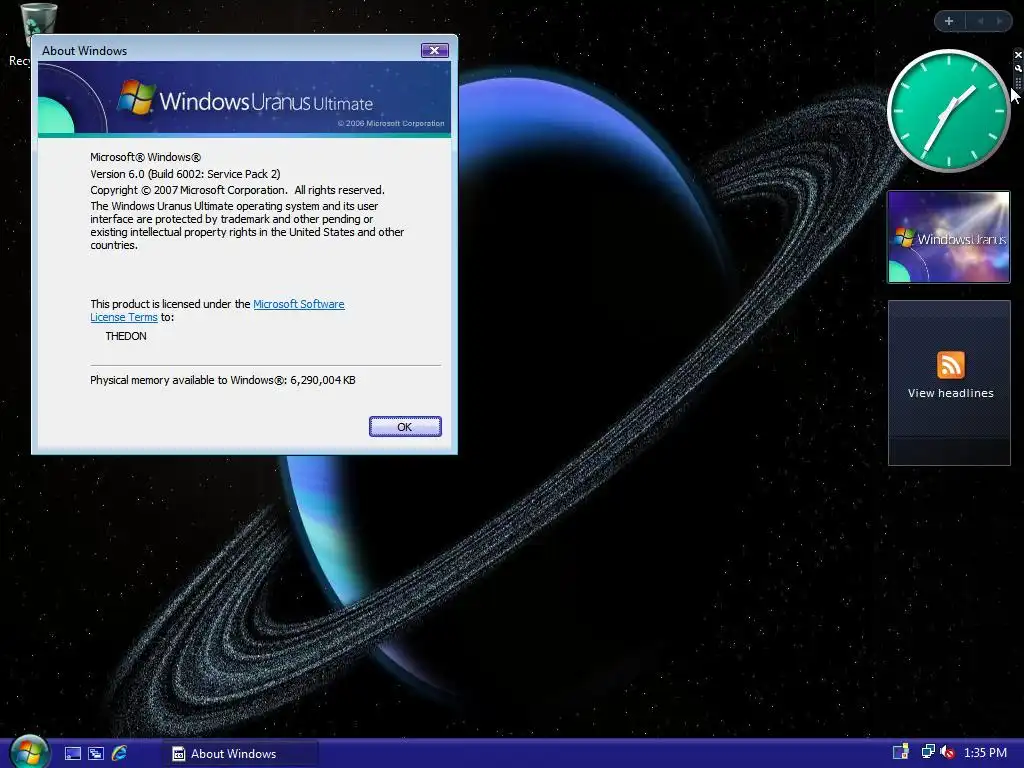Close the clock gadget

tap(1017, 55)
